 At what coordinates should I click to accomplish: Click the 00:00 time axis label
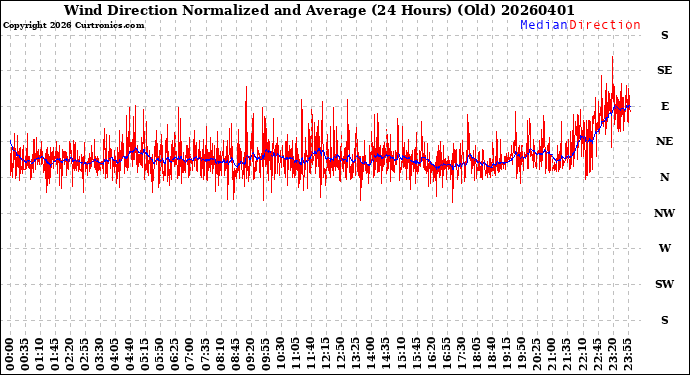click(10, 354)
